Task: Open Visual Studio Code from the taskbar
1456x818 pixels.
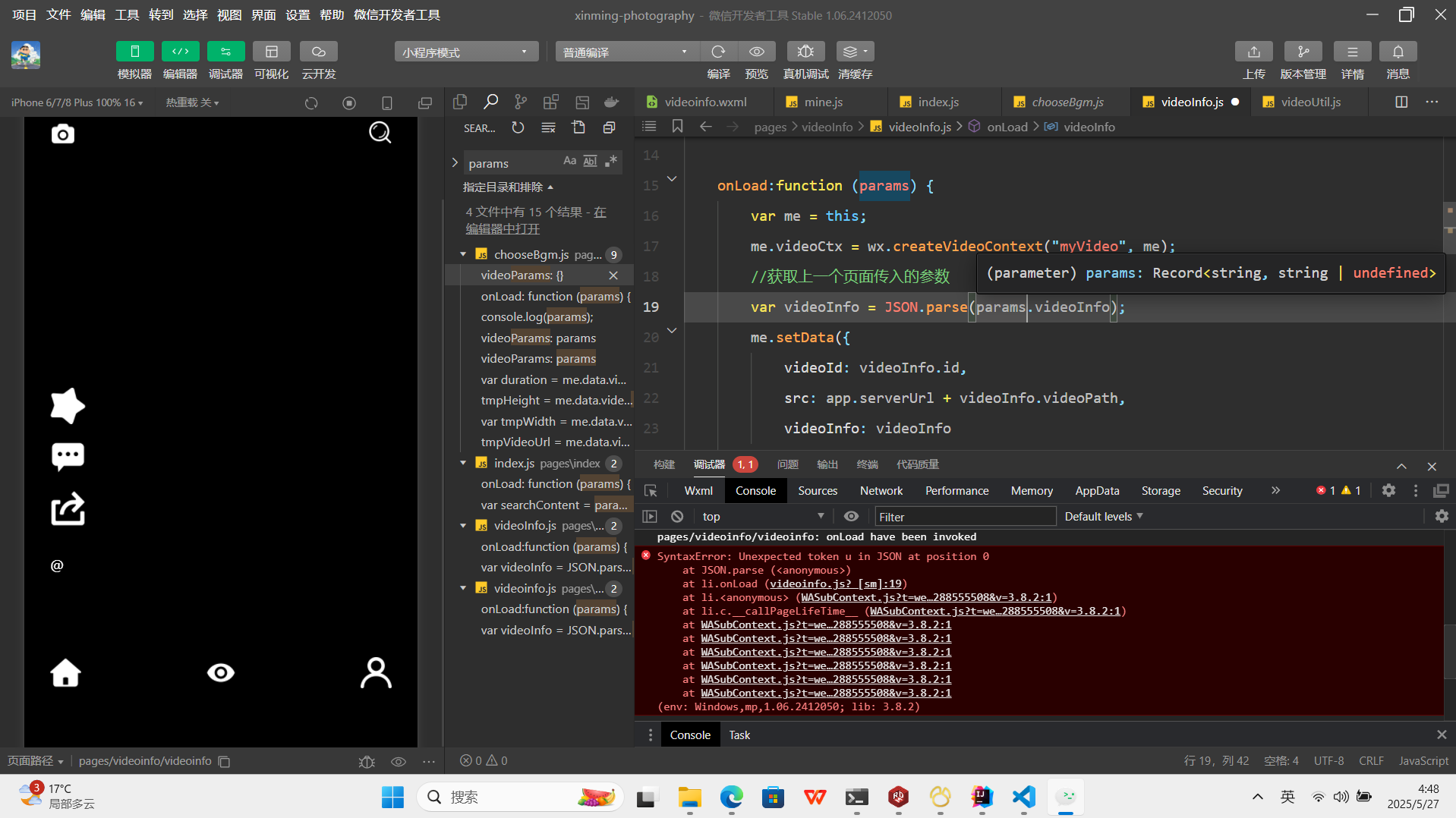Action: [x=1024, y=798]
